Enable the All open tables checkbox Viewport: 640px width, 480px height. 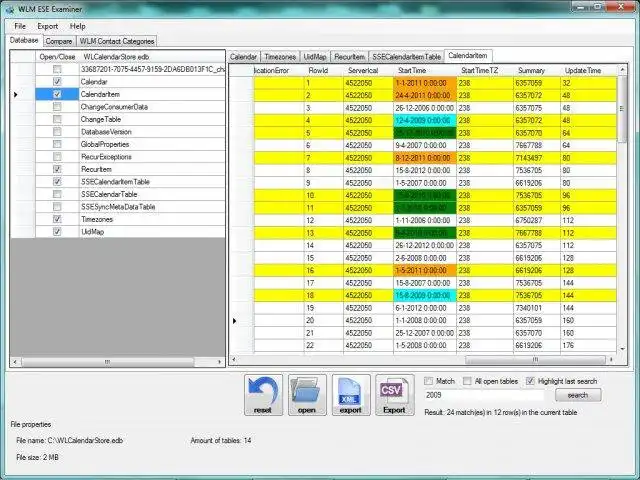(x=467, y=381)
